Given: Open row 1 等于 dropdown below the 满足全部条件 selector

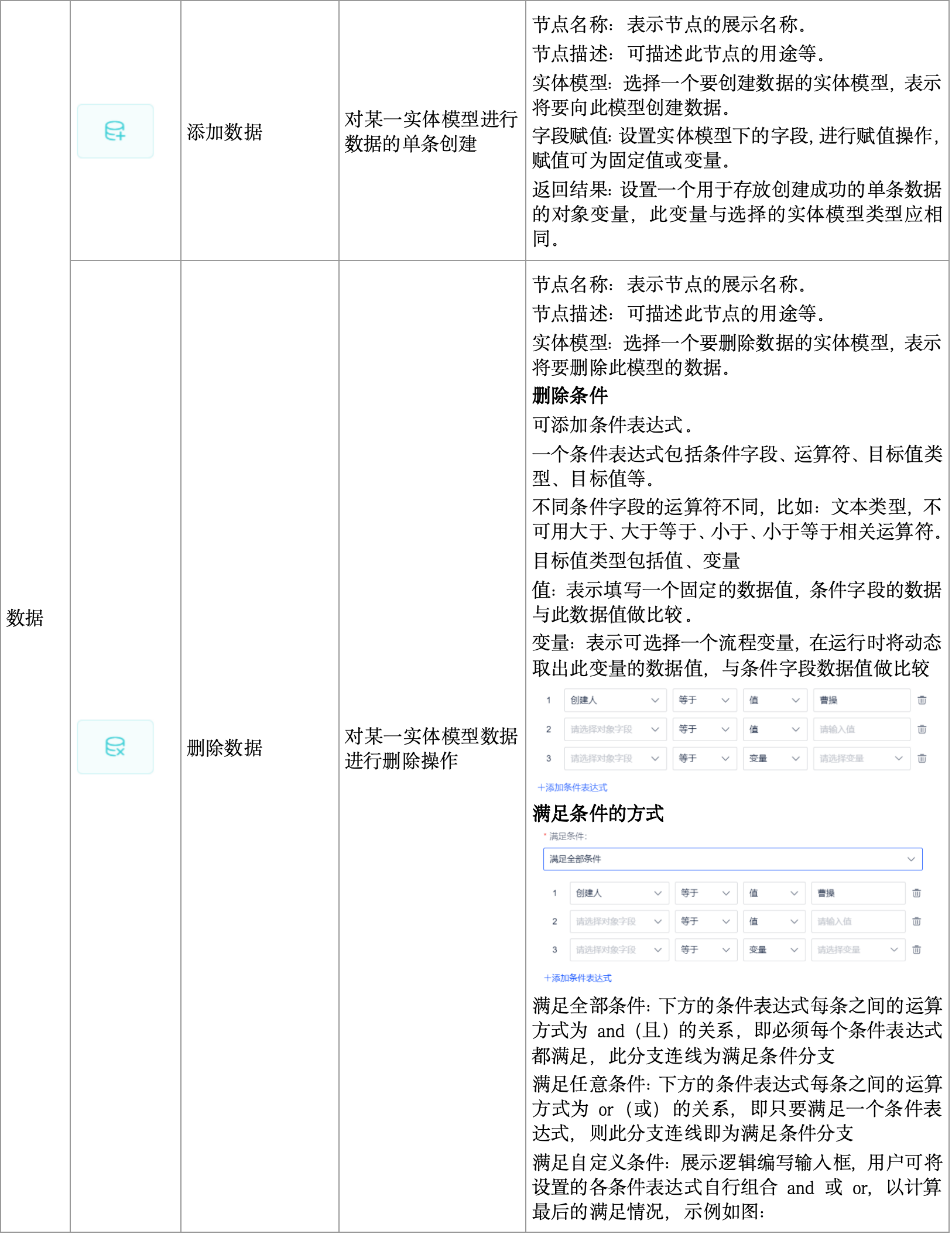Looking at the screenshot, I should point(706,893).
